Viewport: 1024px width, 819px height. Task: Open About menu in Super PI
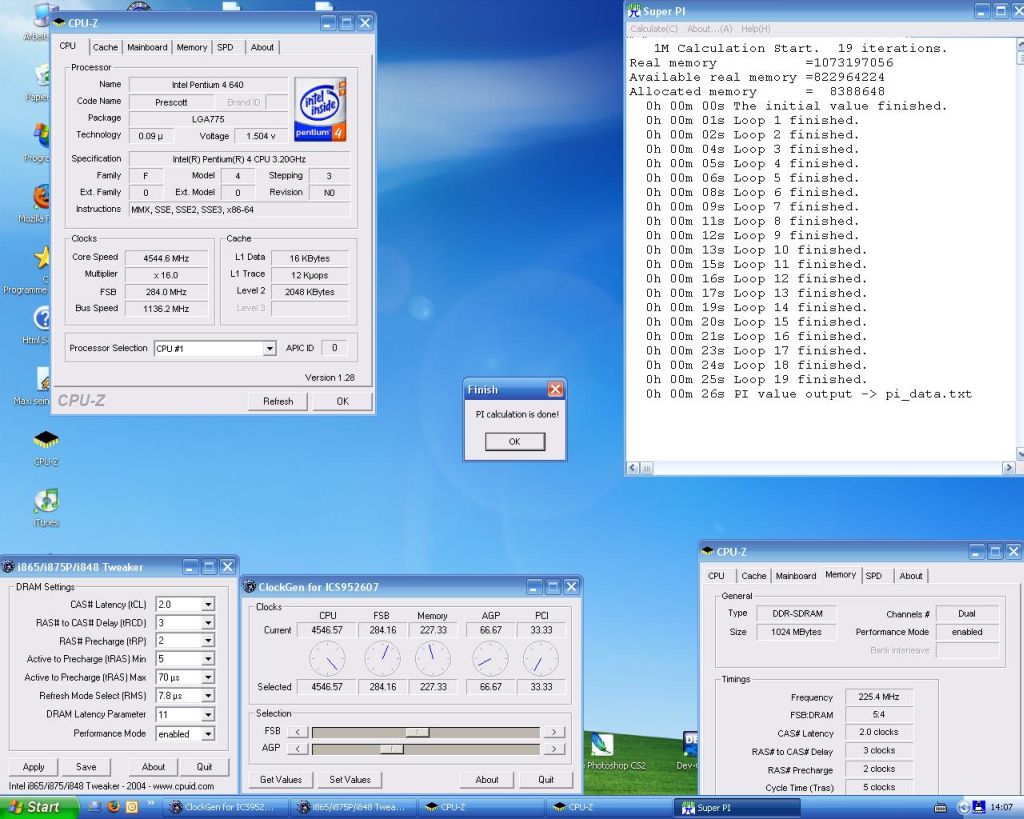[x=709, y=29]
